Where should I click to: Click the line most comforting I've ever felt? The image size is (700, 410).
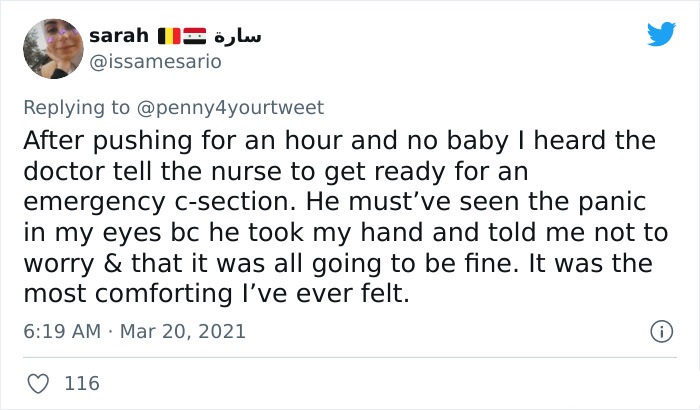(x=216, y=294)
